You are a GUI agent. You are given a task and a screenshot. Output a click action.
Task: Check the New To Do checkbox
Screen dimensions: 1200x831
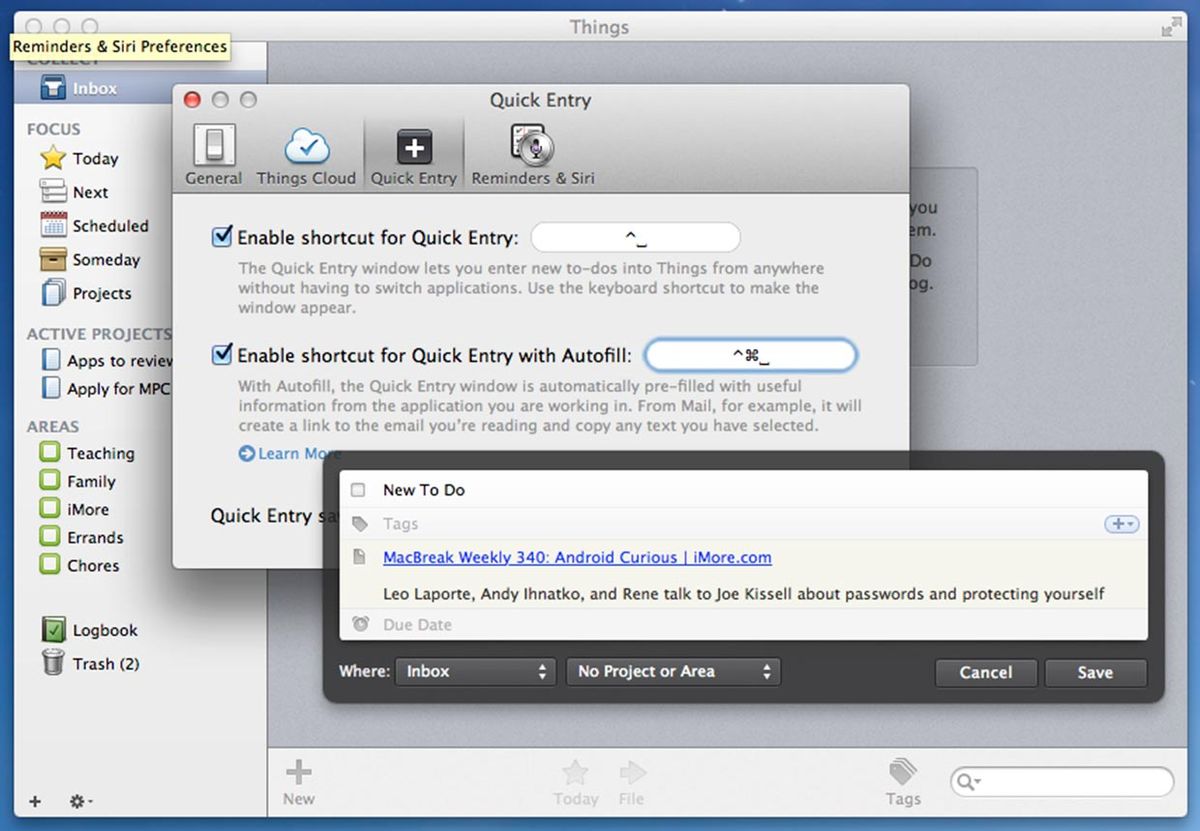(358, 490)
